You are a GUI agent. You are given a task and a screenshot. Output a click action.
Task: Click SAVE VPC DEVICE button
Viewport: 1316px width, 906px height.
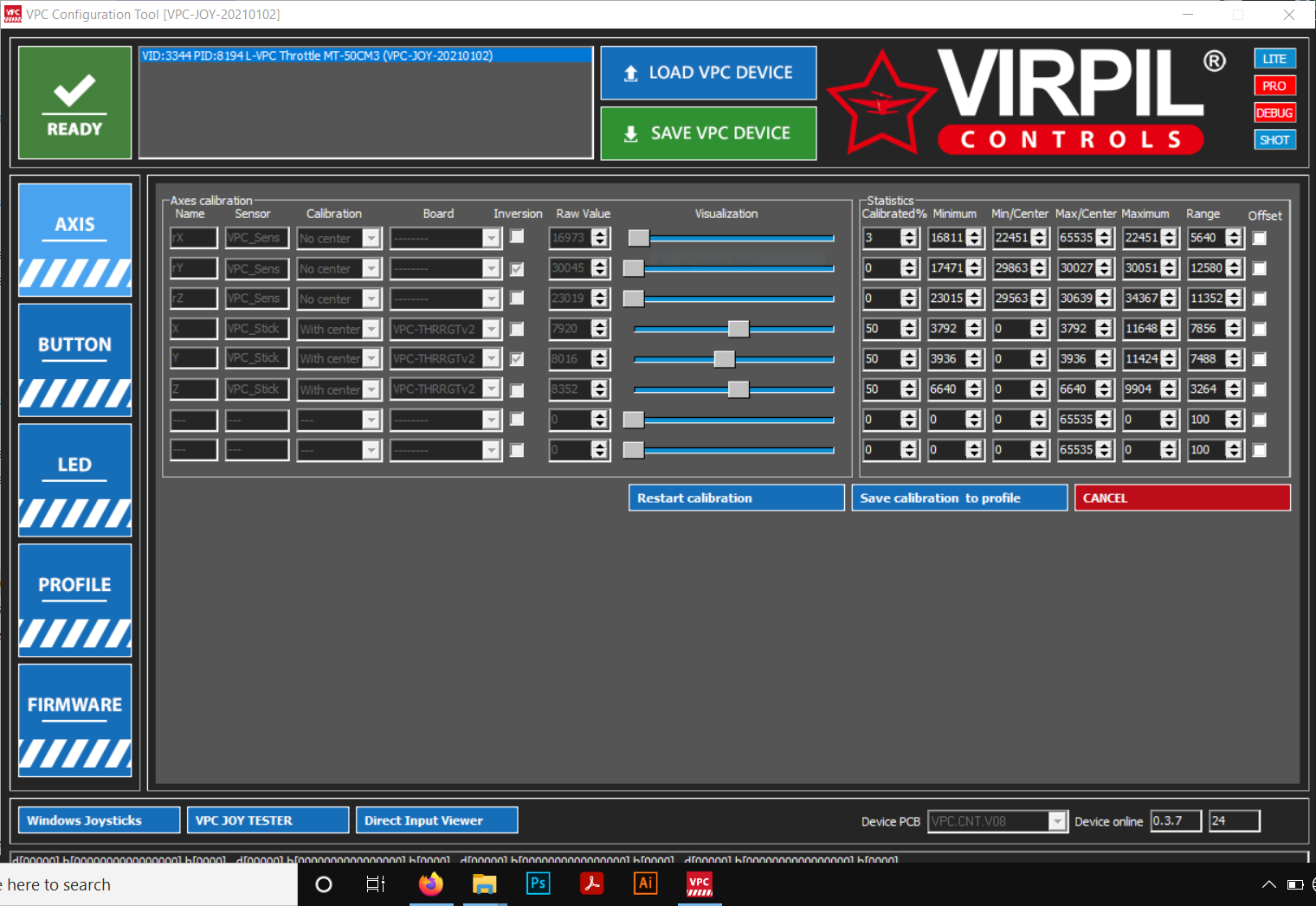pyautogui.click(x=708, y=133)
